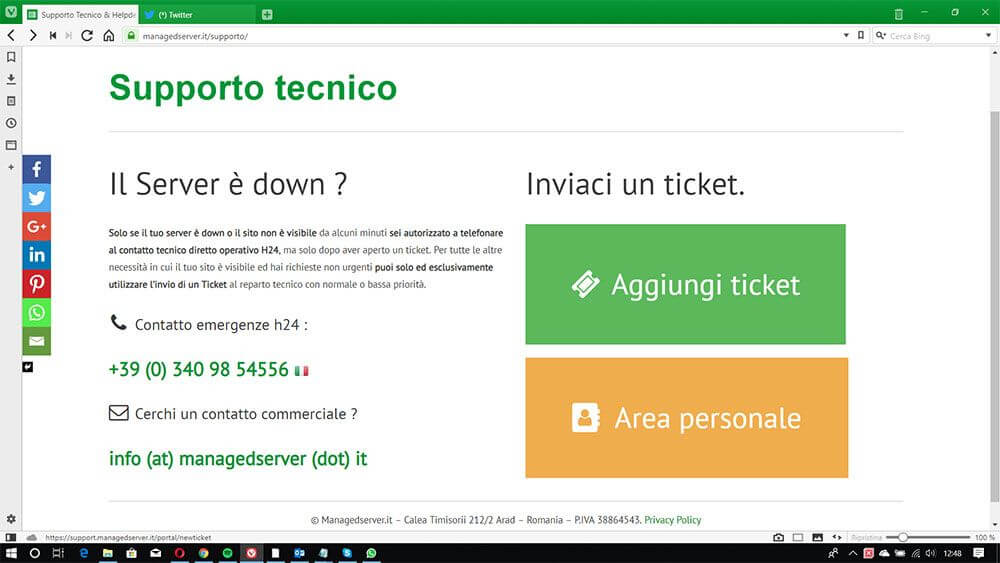
Task: Open the Downloads panel
Action: 11,79
